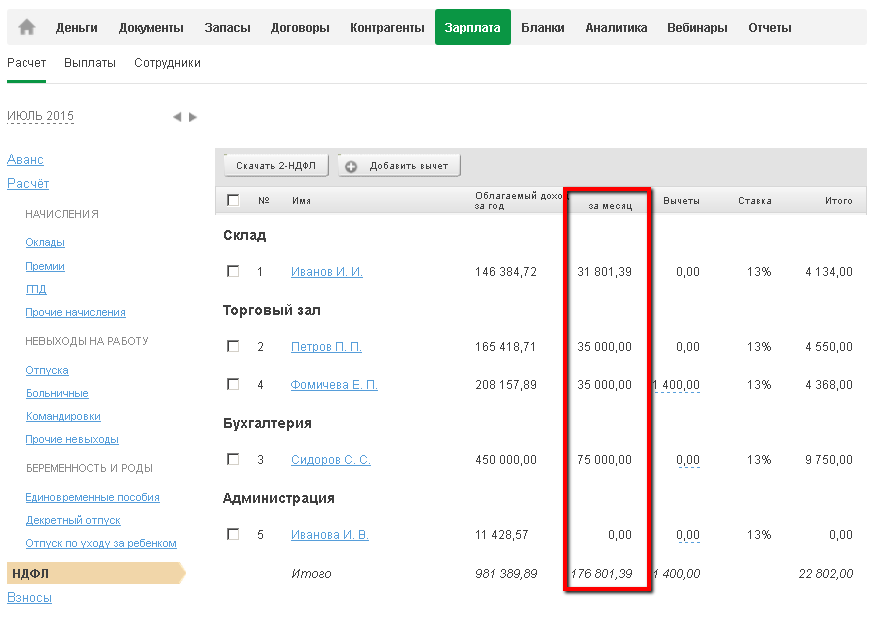Click Сидоров's 0,00 deduction value
This screenshot has height=617, width=875.
(688, 460)
